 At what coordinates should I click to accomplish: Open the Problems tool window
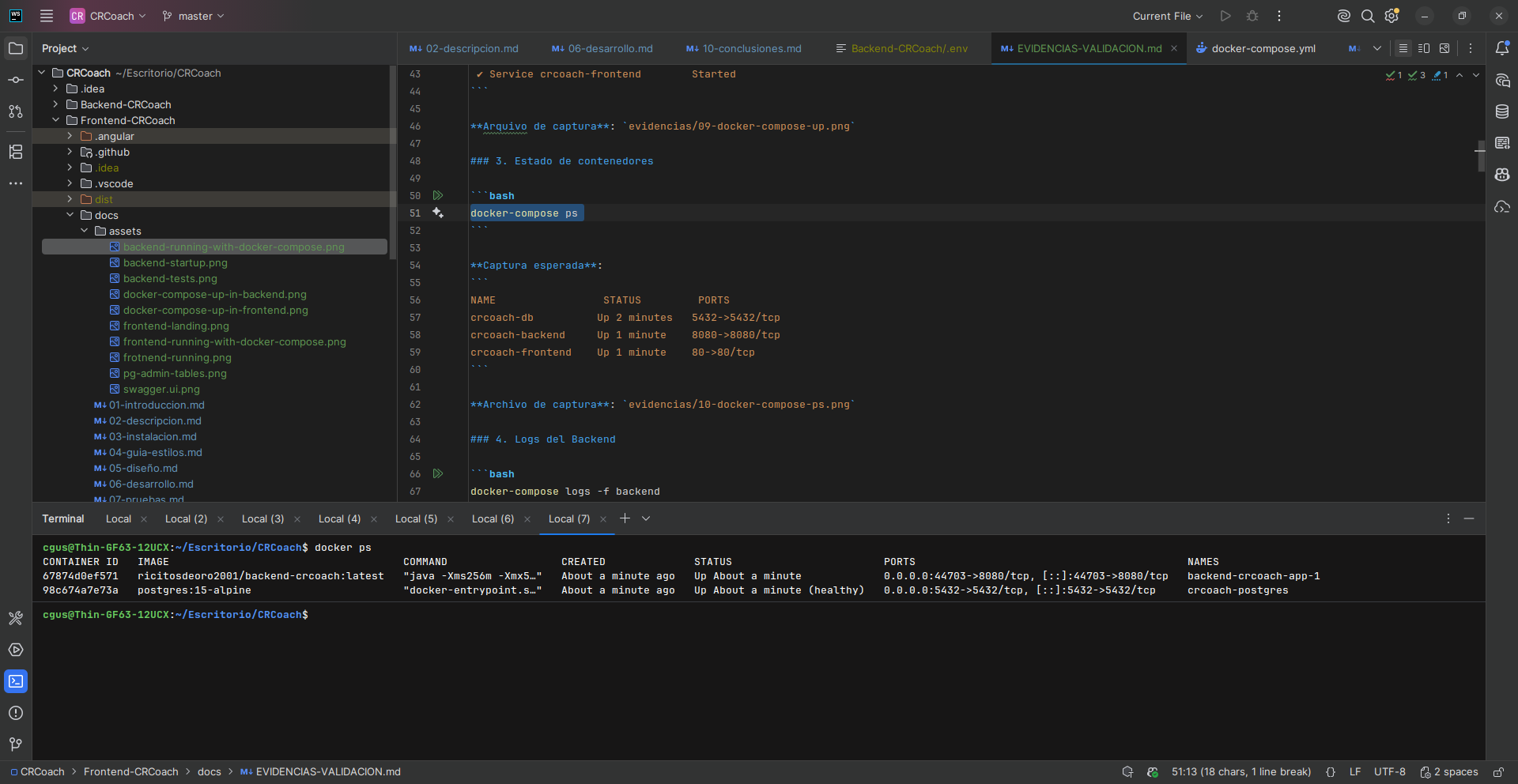16,713
